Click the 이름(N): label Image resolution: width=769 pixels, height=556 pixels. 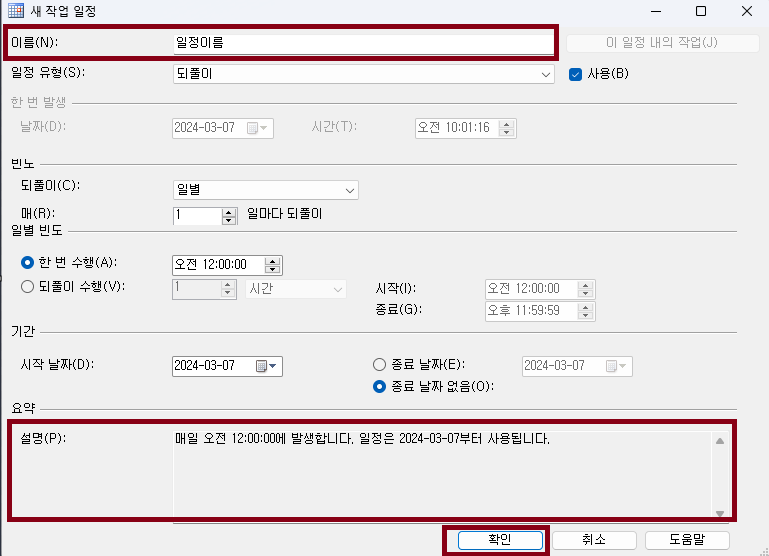click(x=34, y=43)
